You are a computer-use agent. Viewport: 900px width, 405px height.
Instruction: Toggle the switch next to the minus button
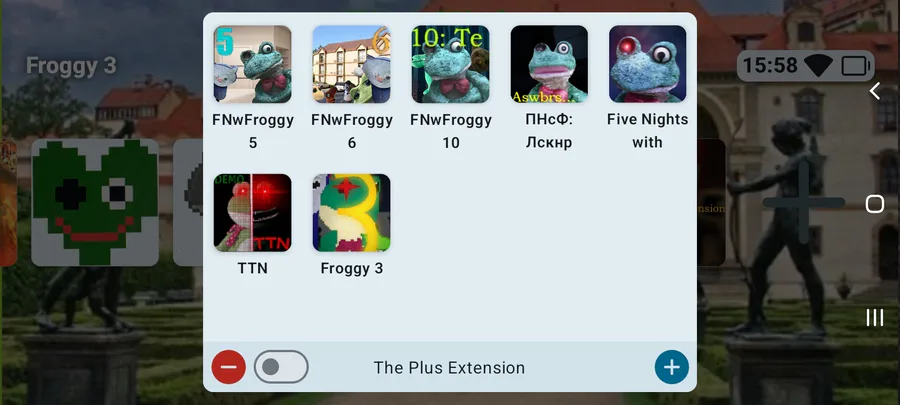click(x=281, y=367)
